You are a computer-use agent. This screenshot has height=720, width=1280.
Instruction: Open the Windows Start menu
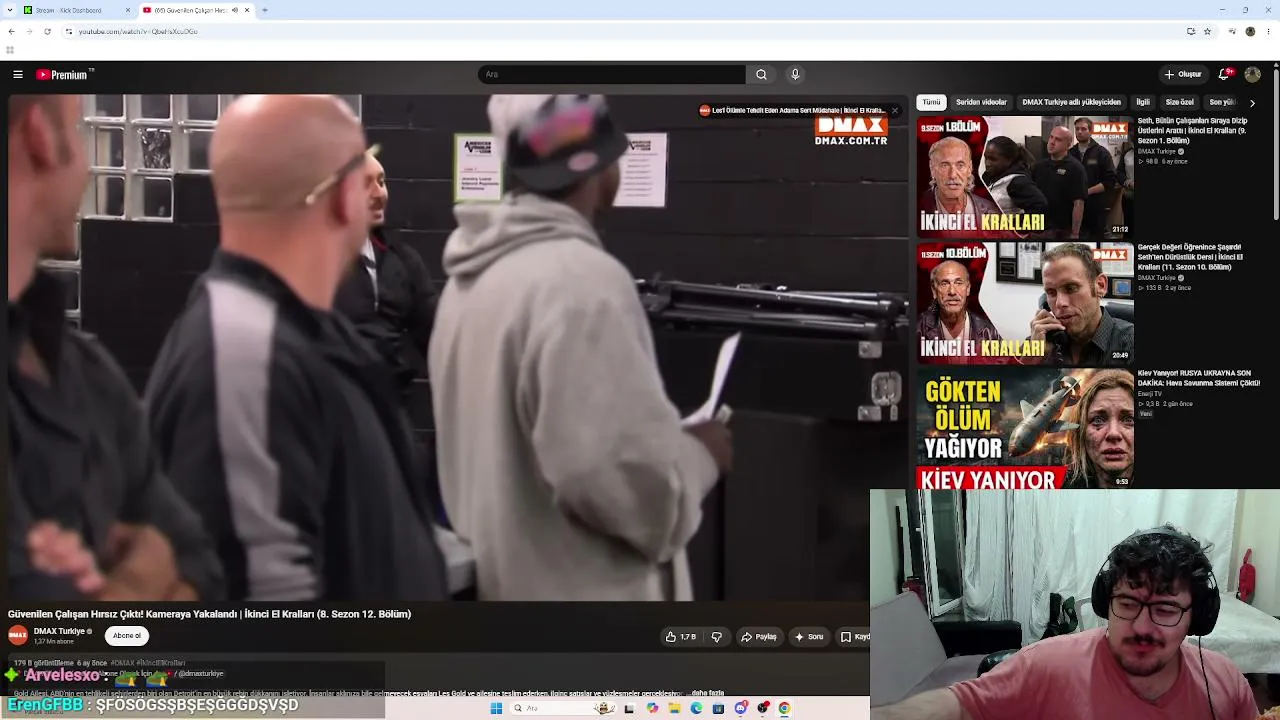click(x=496, y=708)
